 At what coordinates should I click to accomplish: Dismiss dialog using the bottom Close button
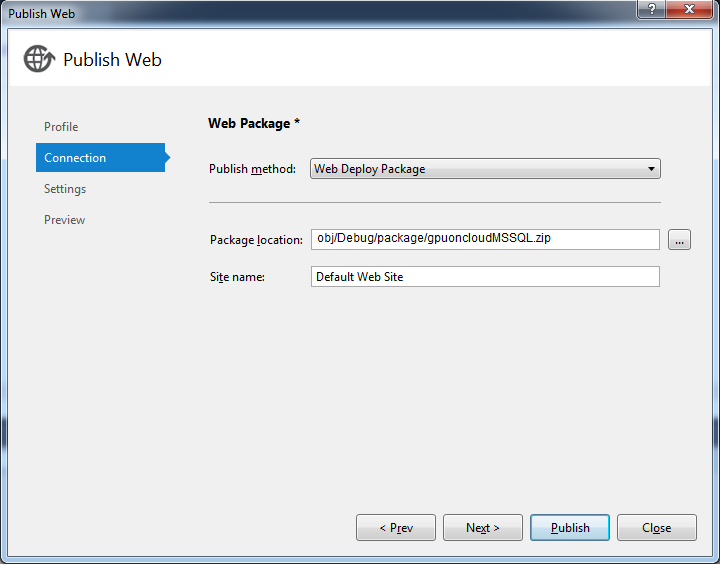click(x=656, y=528)
